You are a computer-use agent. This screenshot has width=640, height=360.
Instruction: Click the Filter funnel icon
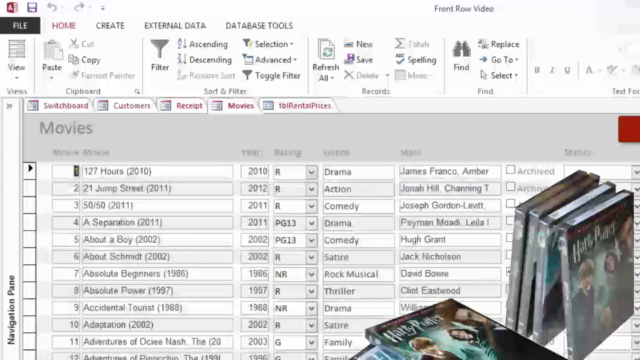coord(160,49)
